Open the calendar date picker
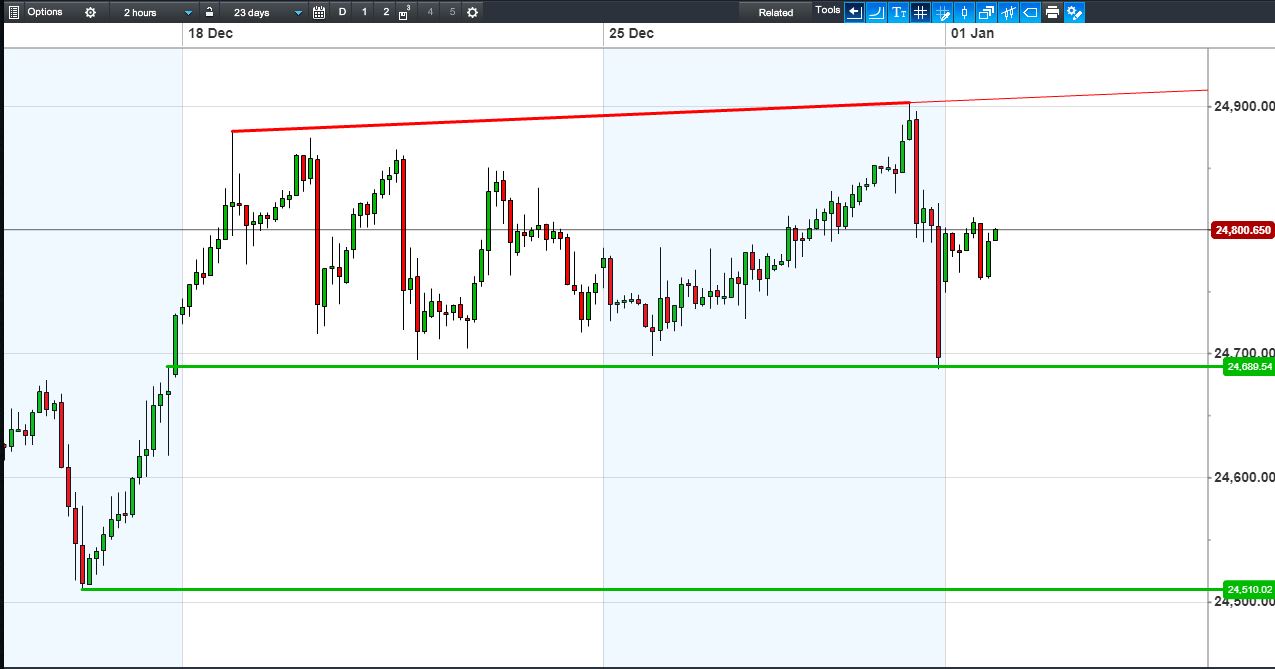1275x669 pixels. [319, 12]
